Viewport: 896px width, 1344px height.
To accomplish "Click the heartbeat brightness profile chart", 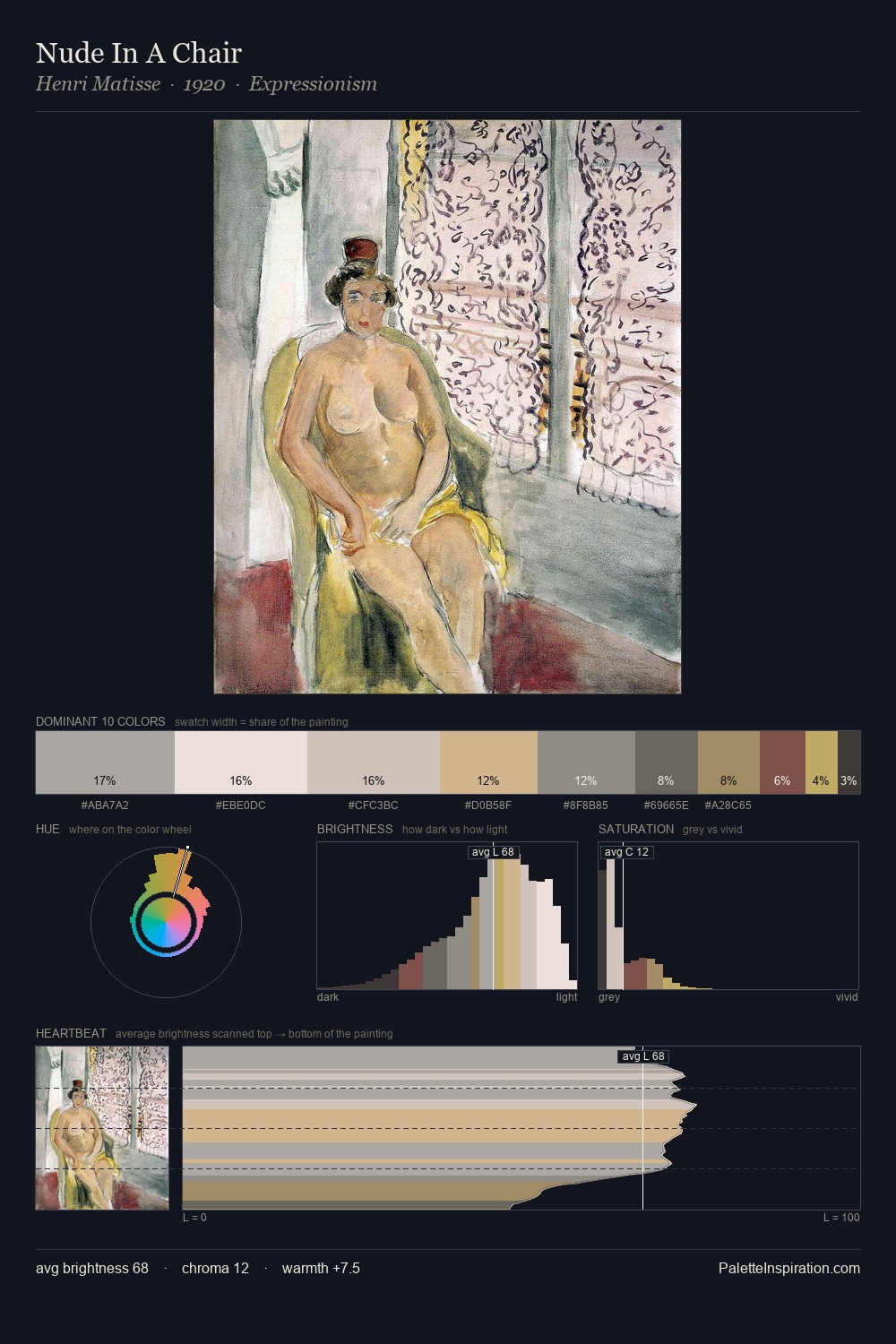I will pyautogui.click(x=521, y=1128).
